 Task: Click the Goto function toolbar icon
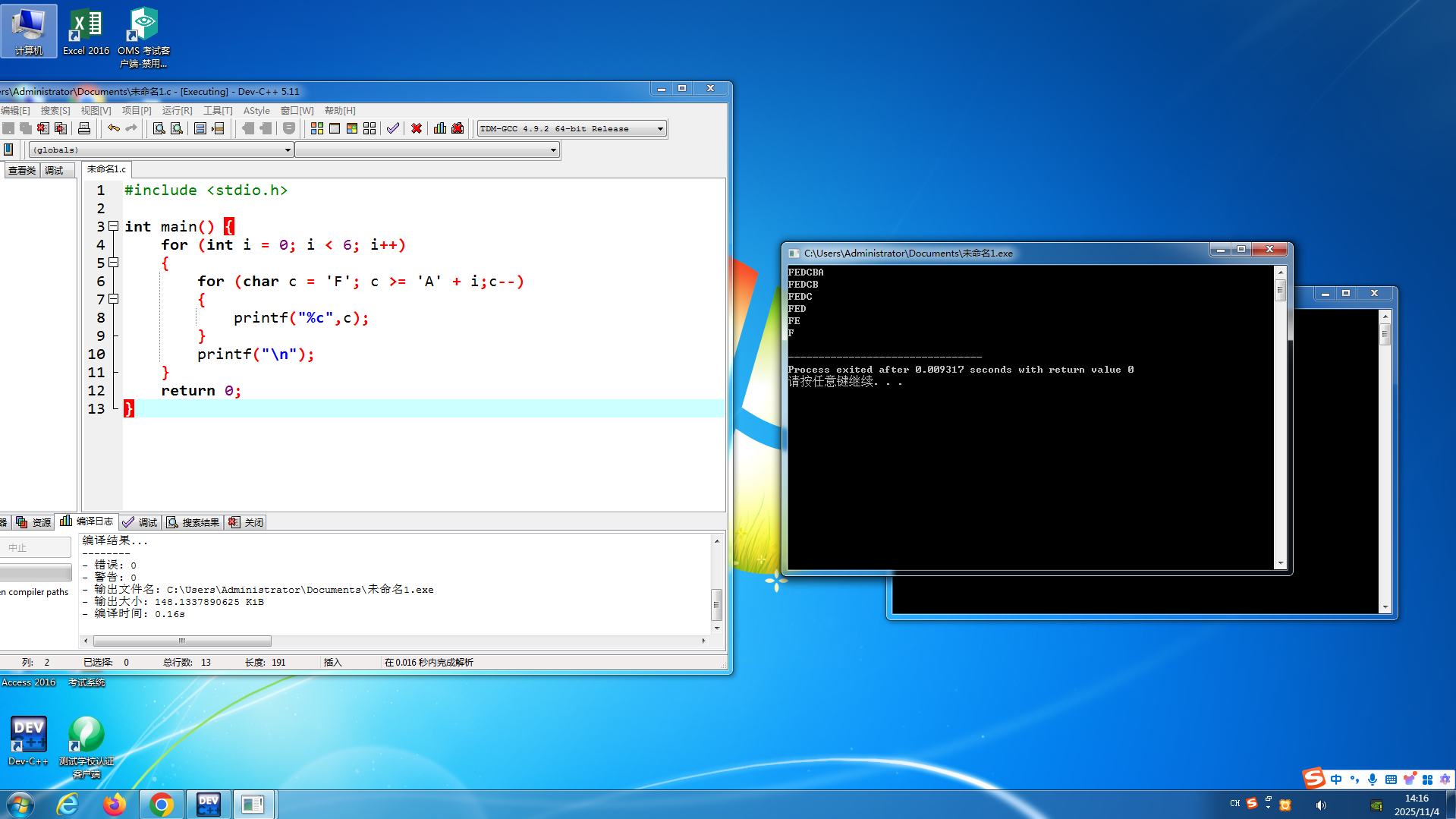pos(200,128)
